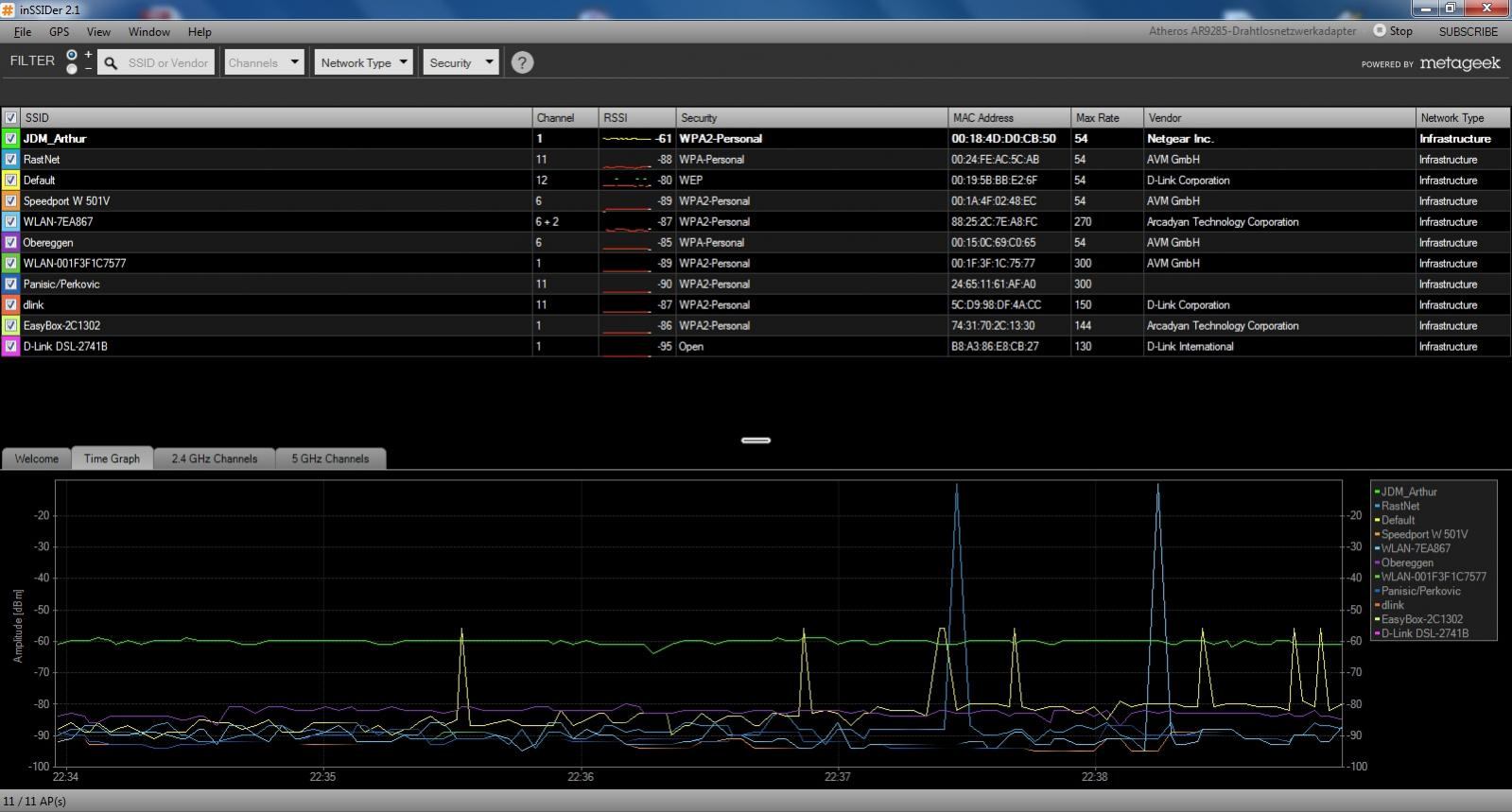Image resolution: width=1512 pixels, height=812 pixels.
Task: Sort by the RSSI column header
Action: pos(637,117)
